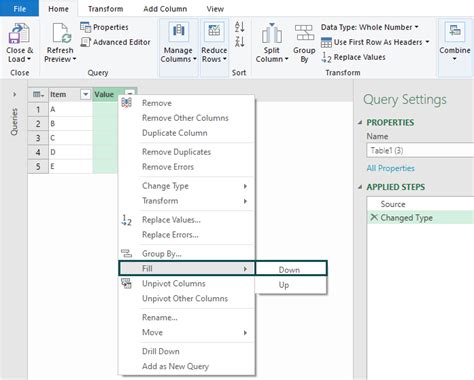This screenshot has width=474, height=380.
Task: Choose Remove Other Columns
Action: click(185, 118)
